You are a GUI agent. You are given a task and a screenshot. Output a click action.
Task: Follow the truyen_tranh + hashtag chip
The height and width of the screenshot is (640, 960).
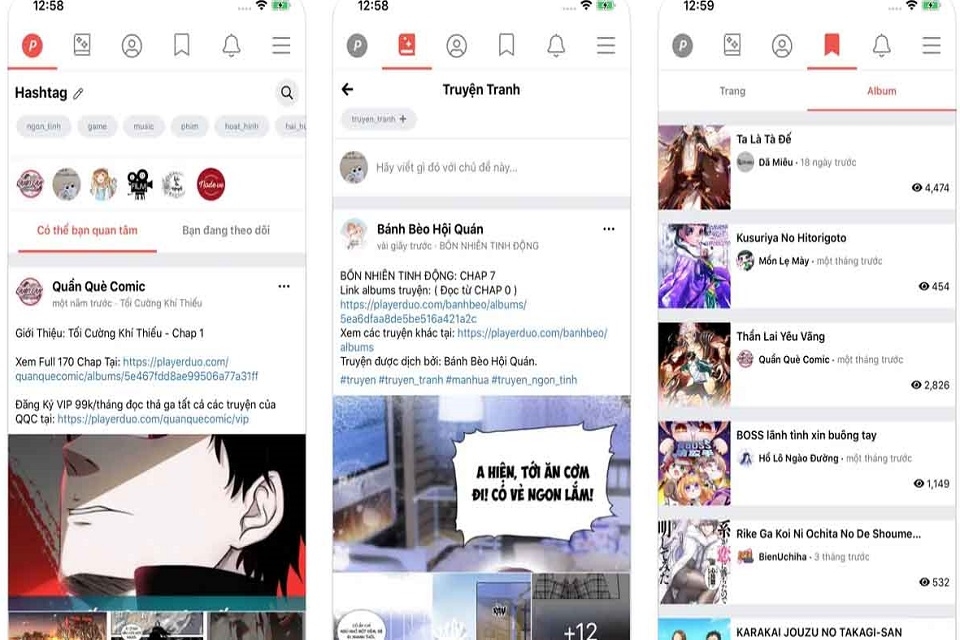click(x=378, y=119)
